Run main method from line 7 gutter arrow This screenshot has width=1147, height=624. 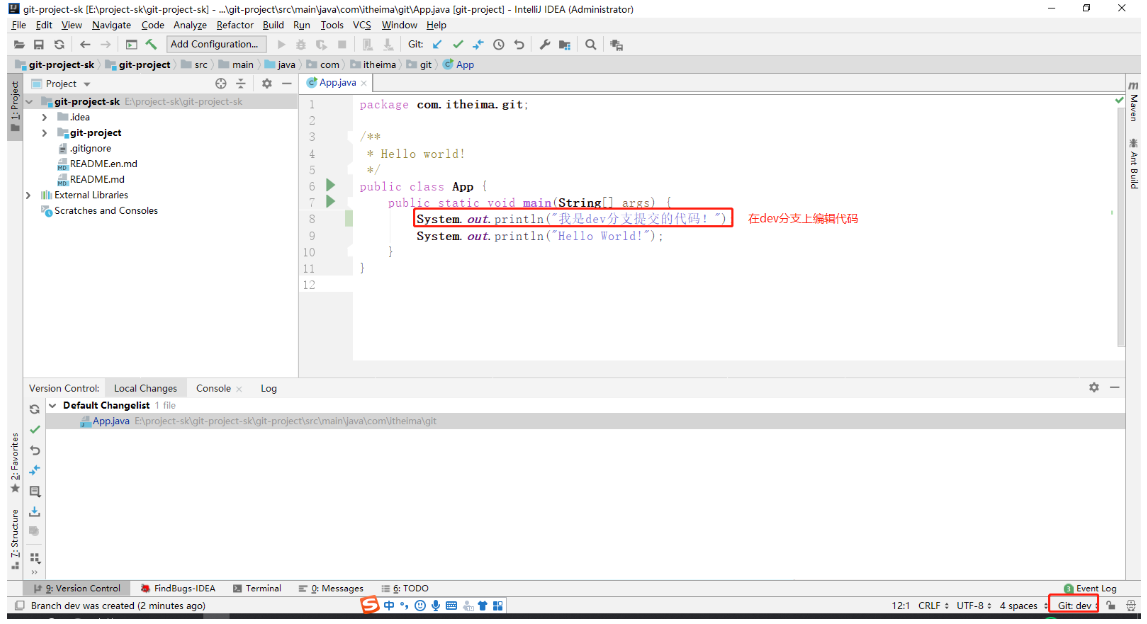(331, 201)
